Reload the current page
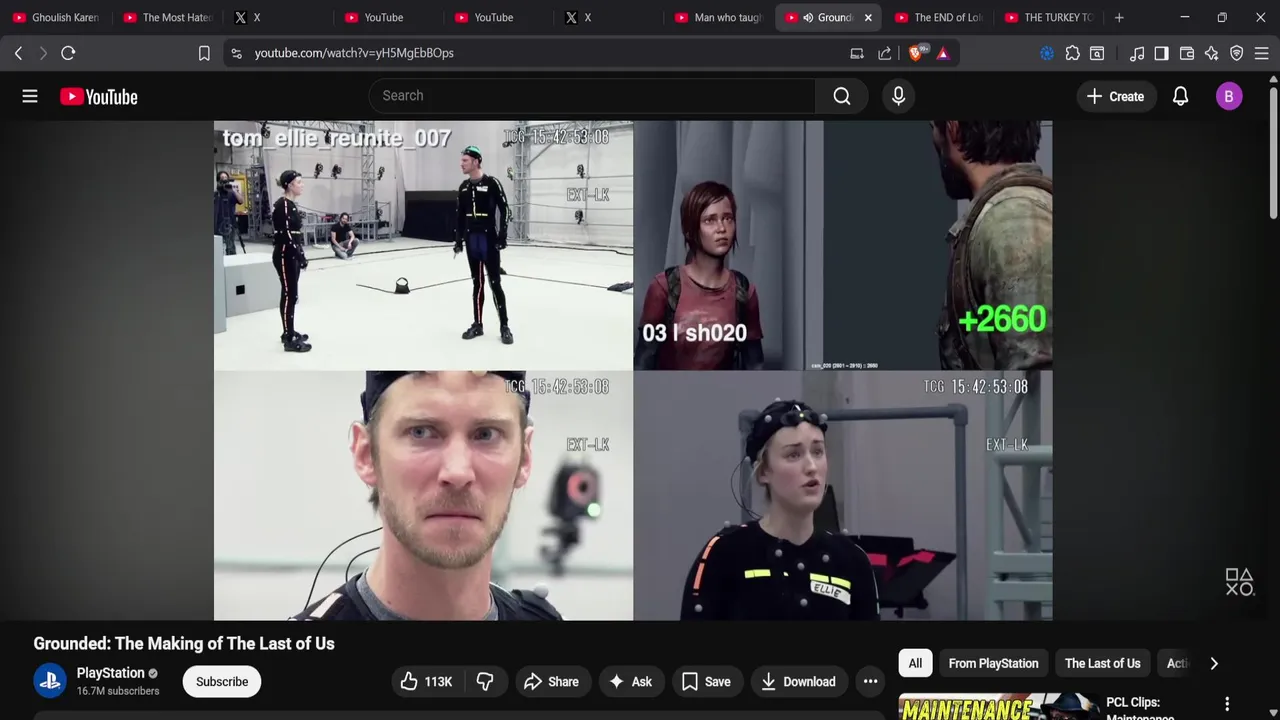 pos(68,53)
